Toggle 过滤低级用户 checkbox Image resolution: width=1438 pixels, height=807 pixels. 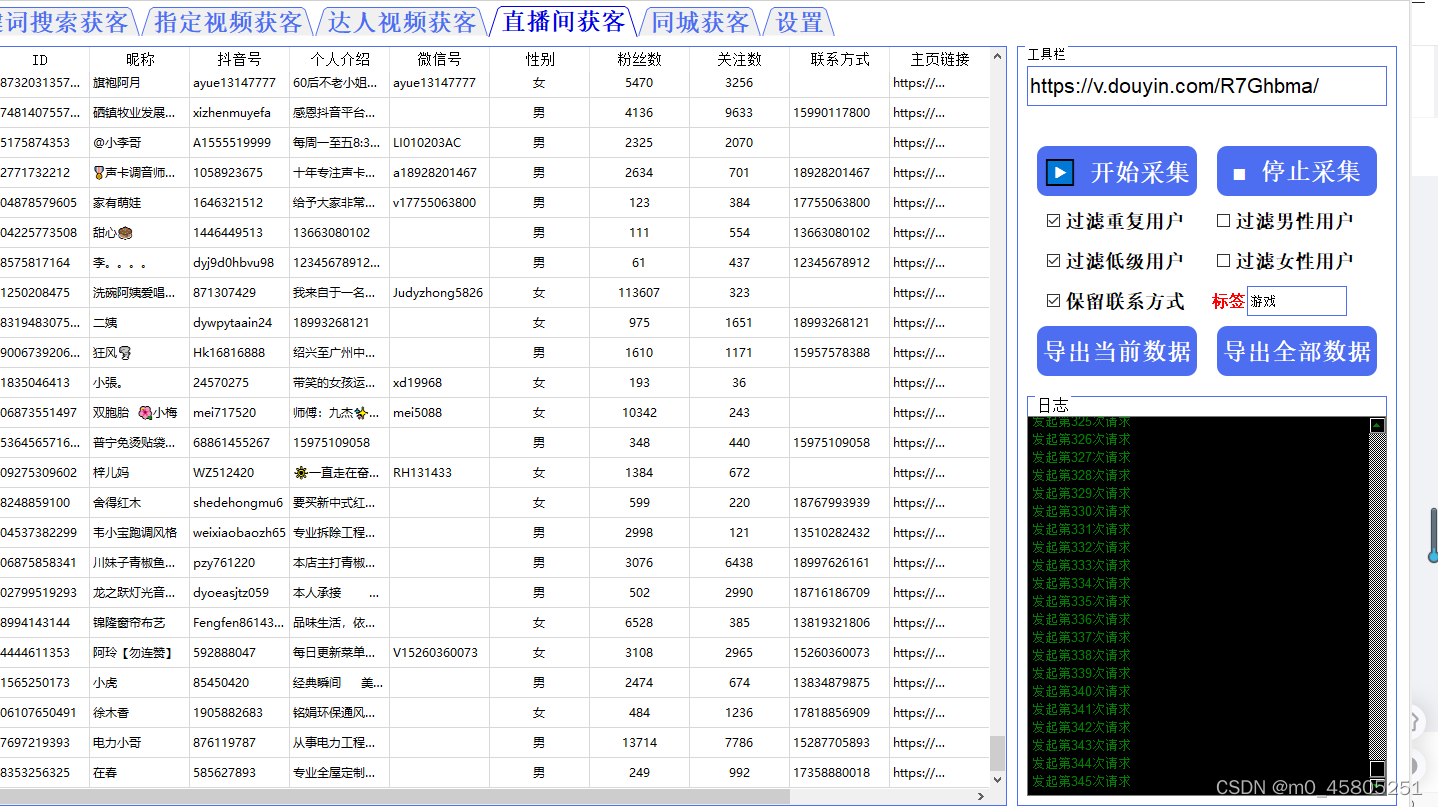[x=1053, y=261]
